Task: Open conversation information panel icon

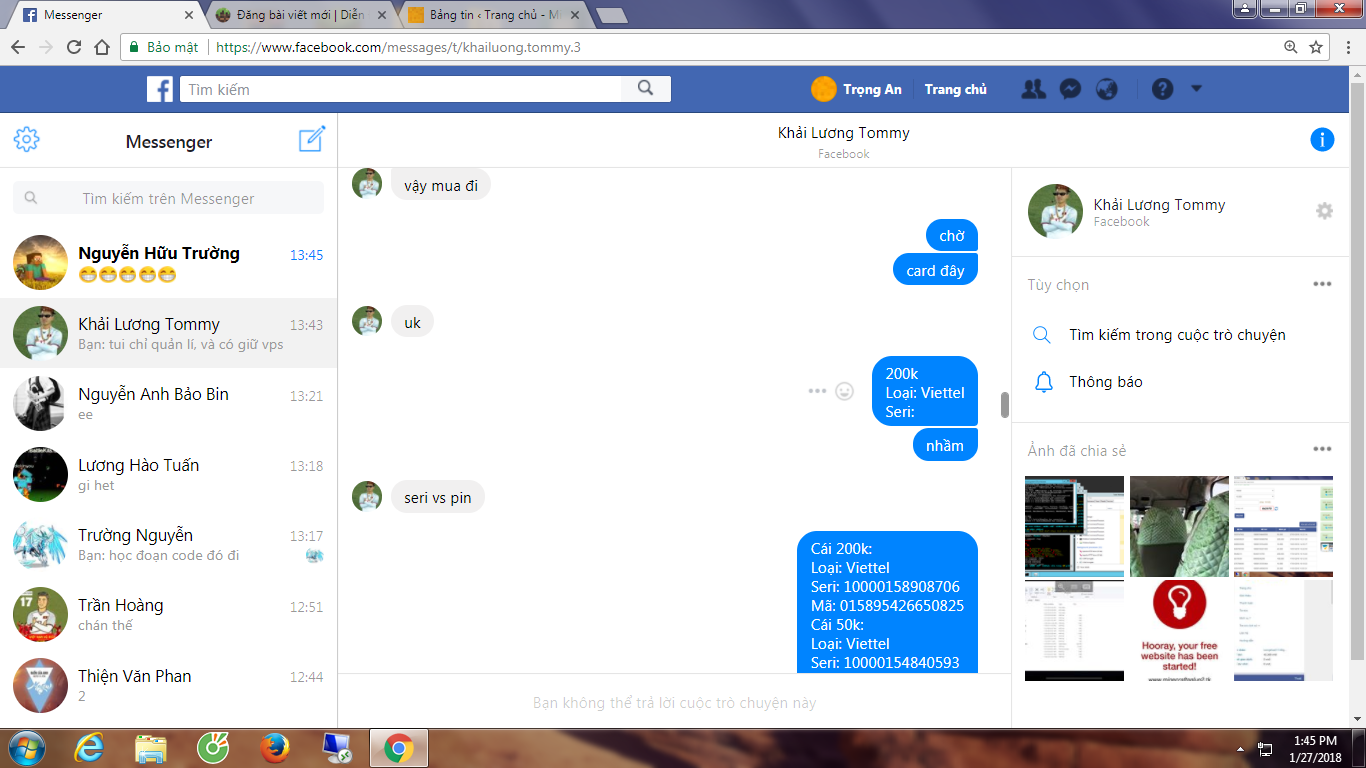Action: point(1322,140)
